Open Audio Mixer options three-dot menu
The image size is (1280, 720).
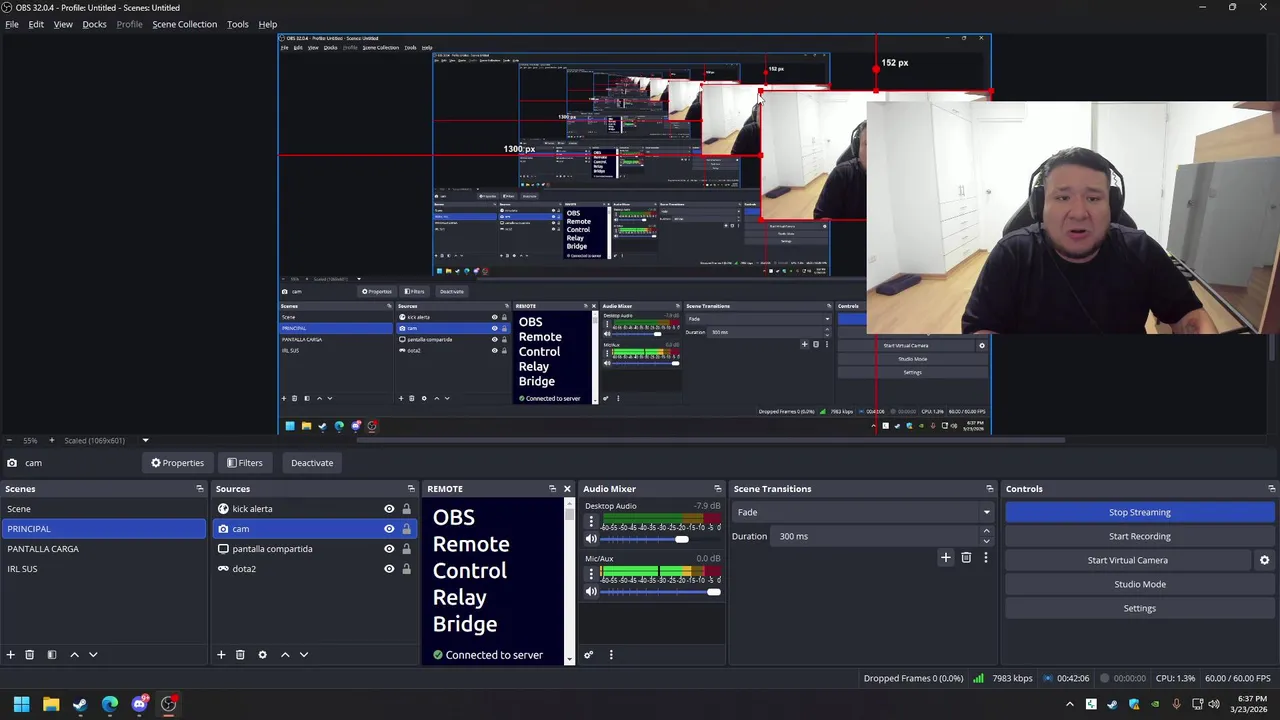(611, 655)
